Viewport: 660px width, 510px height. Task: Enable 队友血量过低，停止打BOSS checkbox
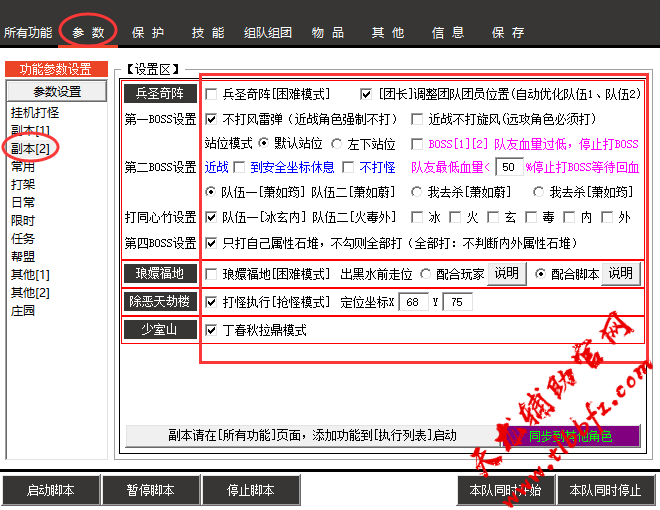[x=417, y=144]
